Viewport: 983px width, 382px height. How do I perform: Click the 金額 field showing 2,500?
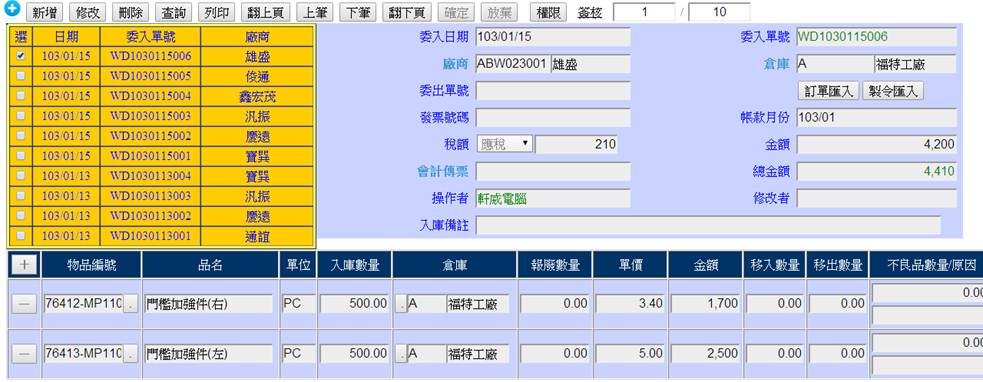pyautogui.click(x=705, y=354)
